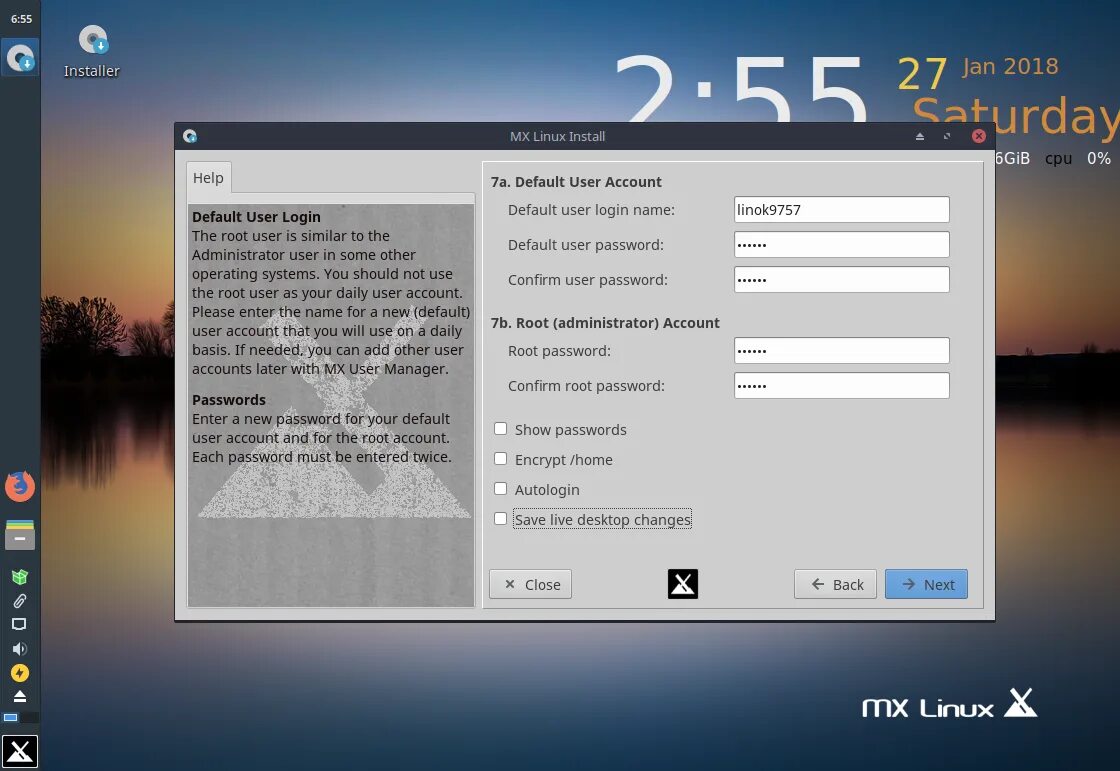The image size is (1120, 771).
Task: Click the 'Default User Login' help heading
Action: pos(256,217)
